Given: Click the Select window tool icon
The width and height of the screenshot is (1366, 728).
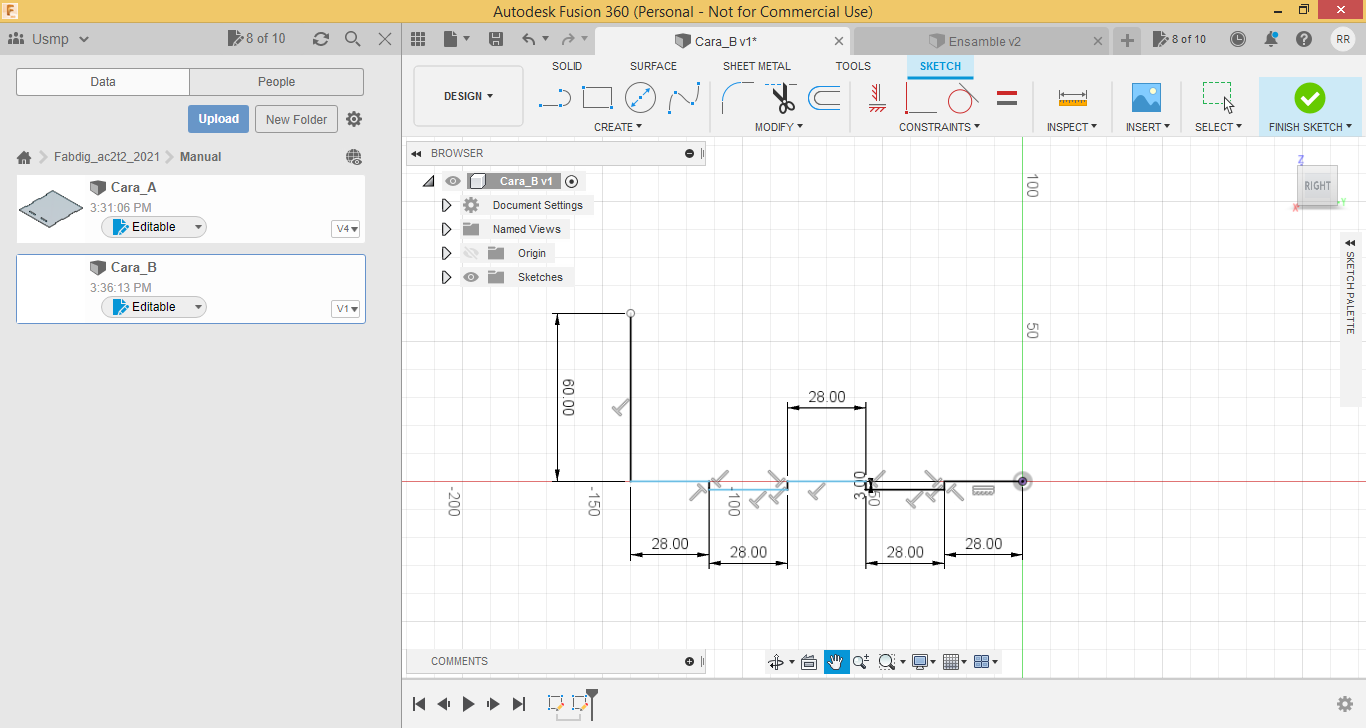Looking at the screenshot, I should 1218,98.
